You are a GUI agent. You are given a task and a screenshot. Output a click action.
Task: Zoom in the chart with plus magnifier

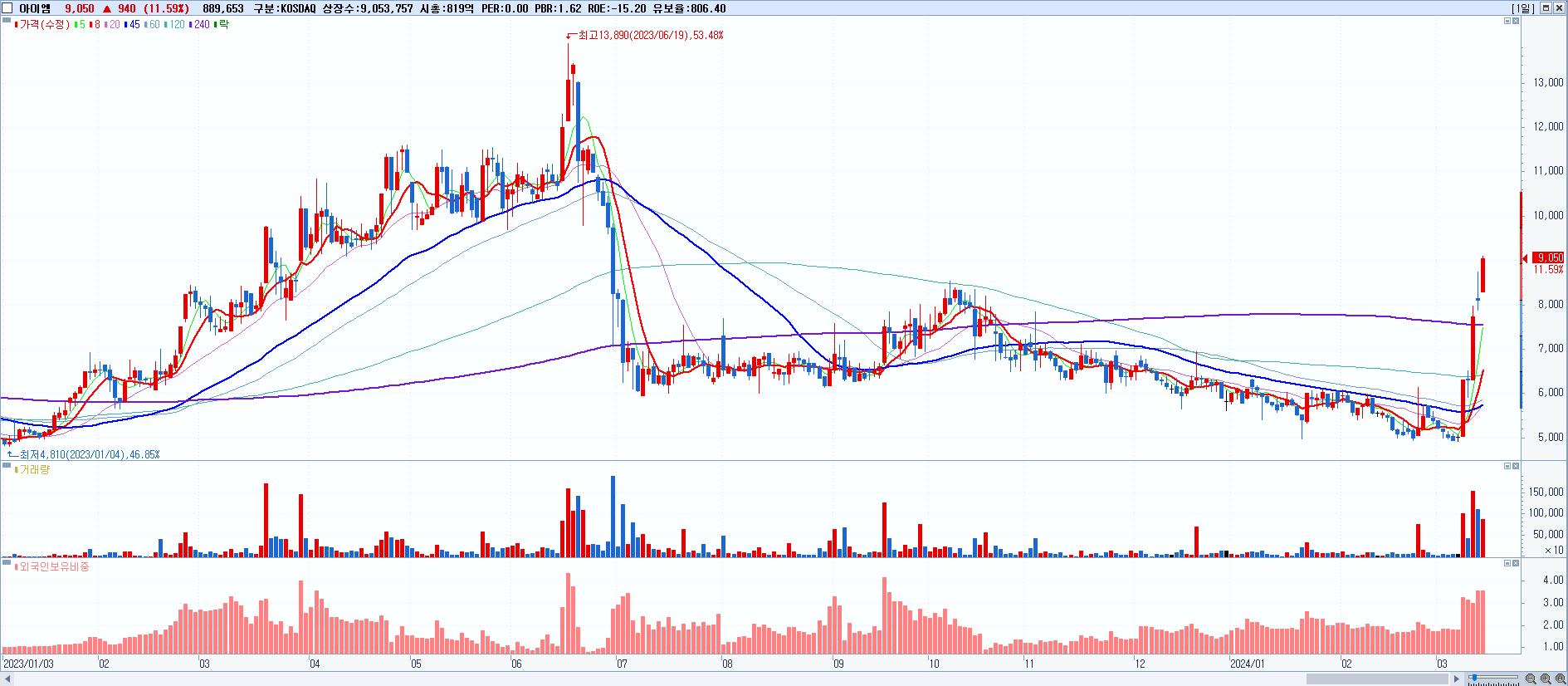click(x=1544, y=679)
